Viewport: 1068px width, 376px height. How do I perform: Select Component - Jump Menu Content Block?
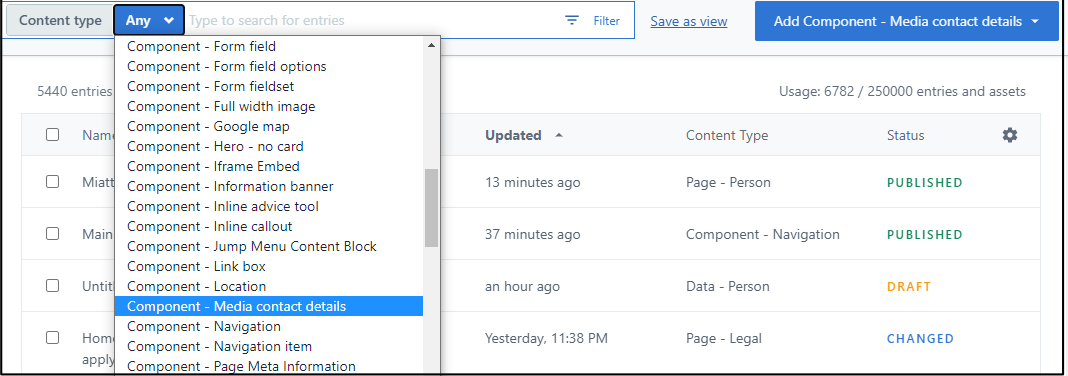tap(269, 246)
